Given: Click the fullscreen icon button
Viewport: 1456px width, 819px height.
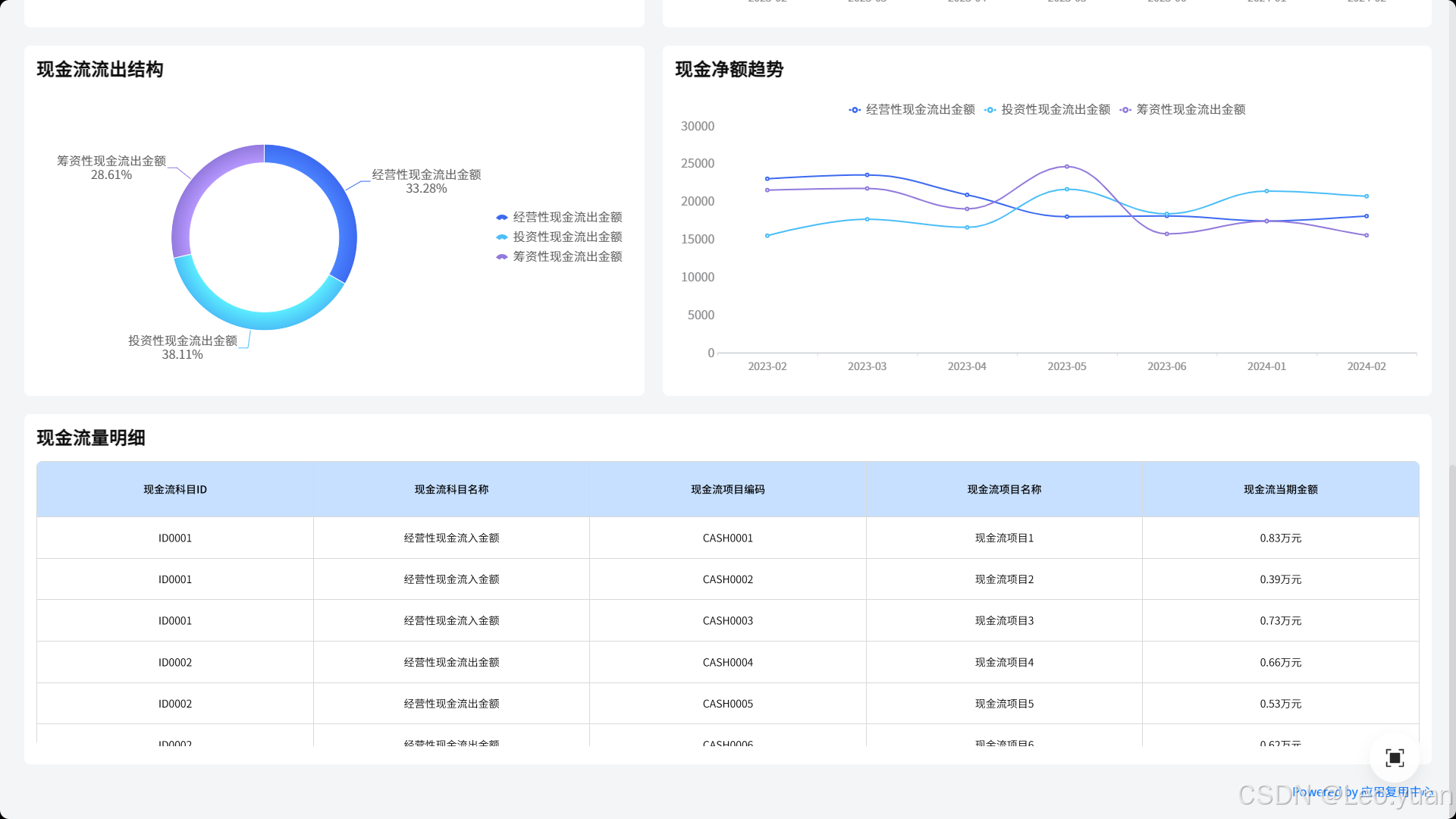Looking at the screenshot, I should 1394,758.
